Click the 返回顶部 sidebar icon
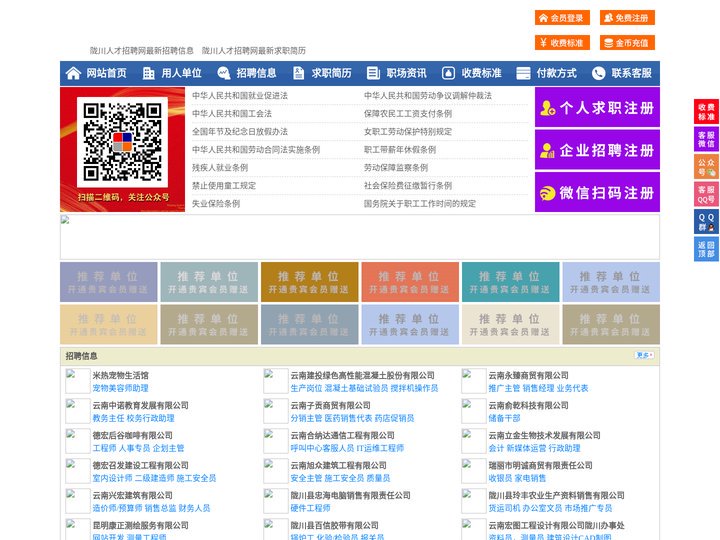The height and width of the screenshot is (540, 720). pyautogui.click(x=706, y=249)
